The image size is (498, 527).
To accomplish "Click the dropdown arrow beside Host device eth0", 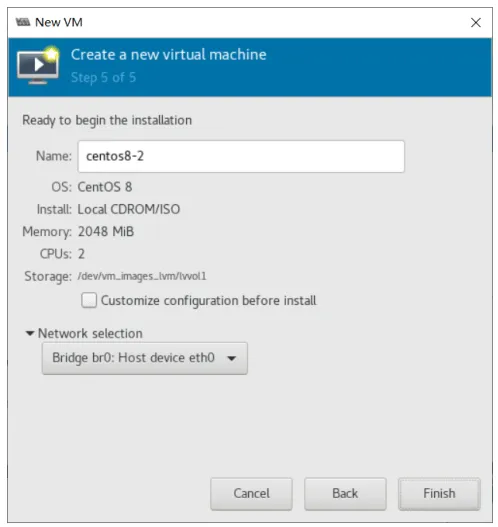I will (x=232, y=358).
